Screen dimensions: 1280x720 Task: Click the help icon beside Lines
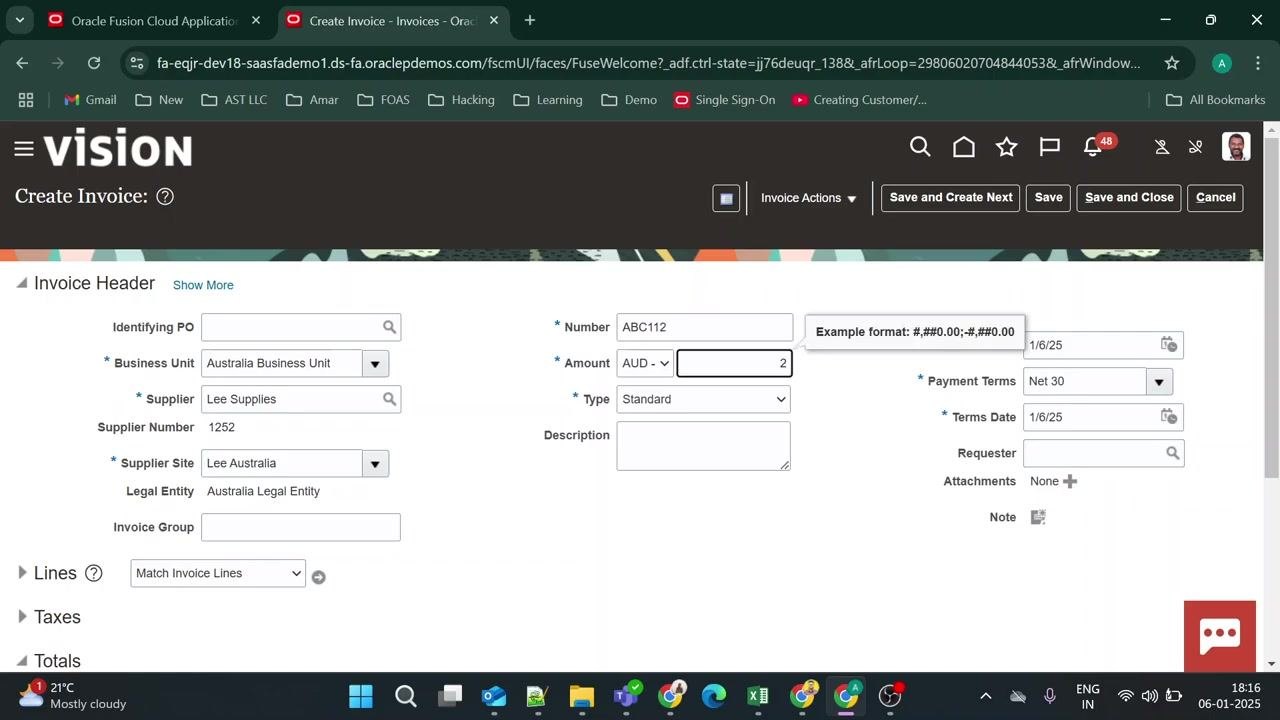pyautogui.click(x=93, y=573)
